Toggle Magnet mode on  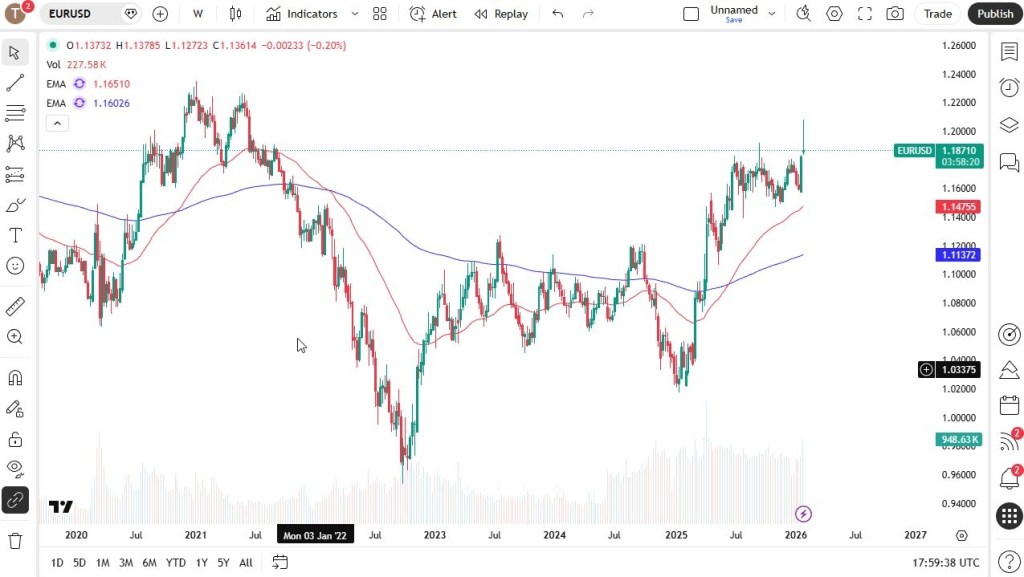point(15,378)
